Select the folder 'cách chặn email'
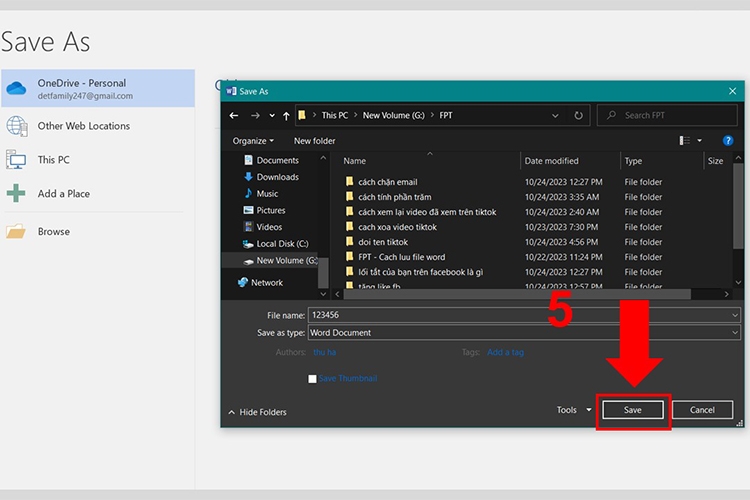This screenshot has width=750, height=500. pos(387,182)
